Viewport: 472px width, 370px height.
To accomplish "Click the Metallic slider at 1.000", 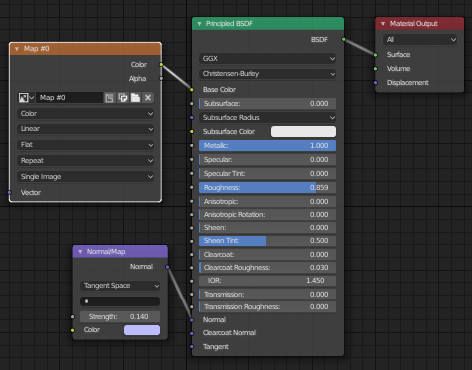I will [x=267, y=146].
